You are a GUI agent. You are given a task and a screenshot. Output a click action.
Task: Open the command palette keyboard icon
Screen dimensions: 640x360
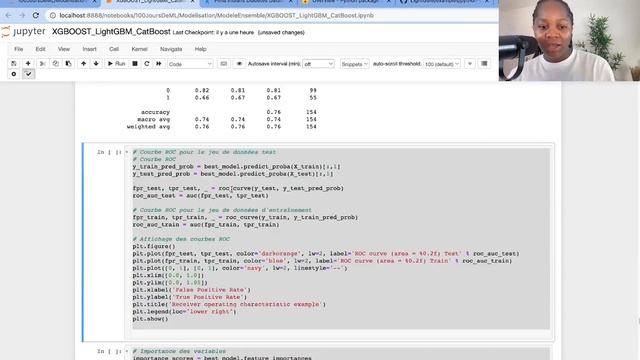tap(224, 64)
